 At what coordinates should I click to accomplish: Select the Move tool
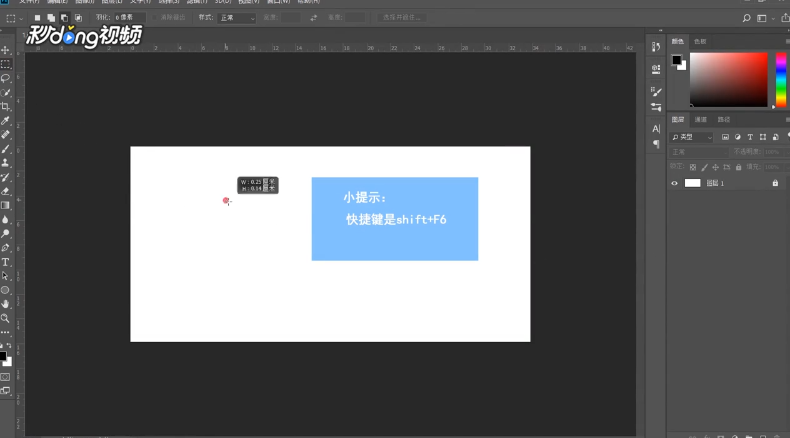point(6,50)
